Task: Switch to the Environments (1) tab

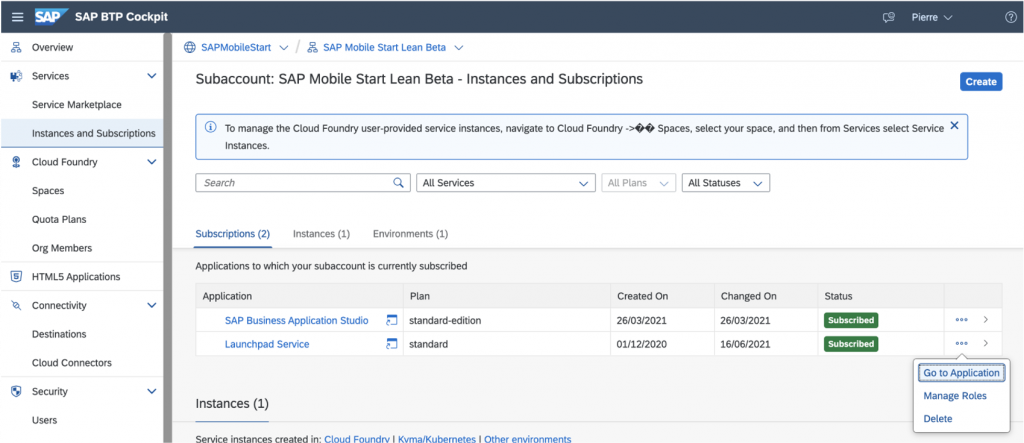Action: pos(410,234)
